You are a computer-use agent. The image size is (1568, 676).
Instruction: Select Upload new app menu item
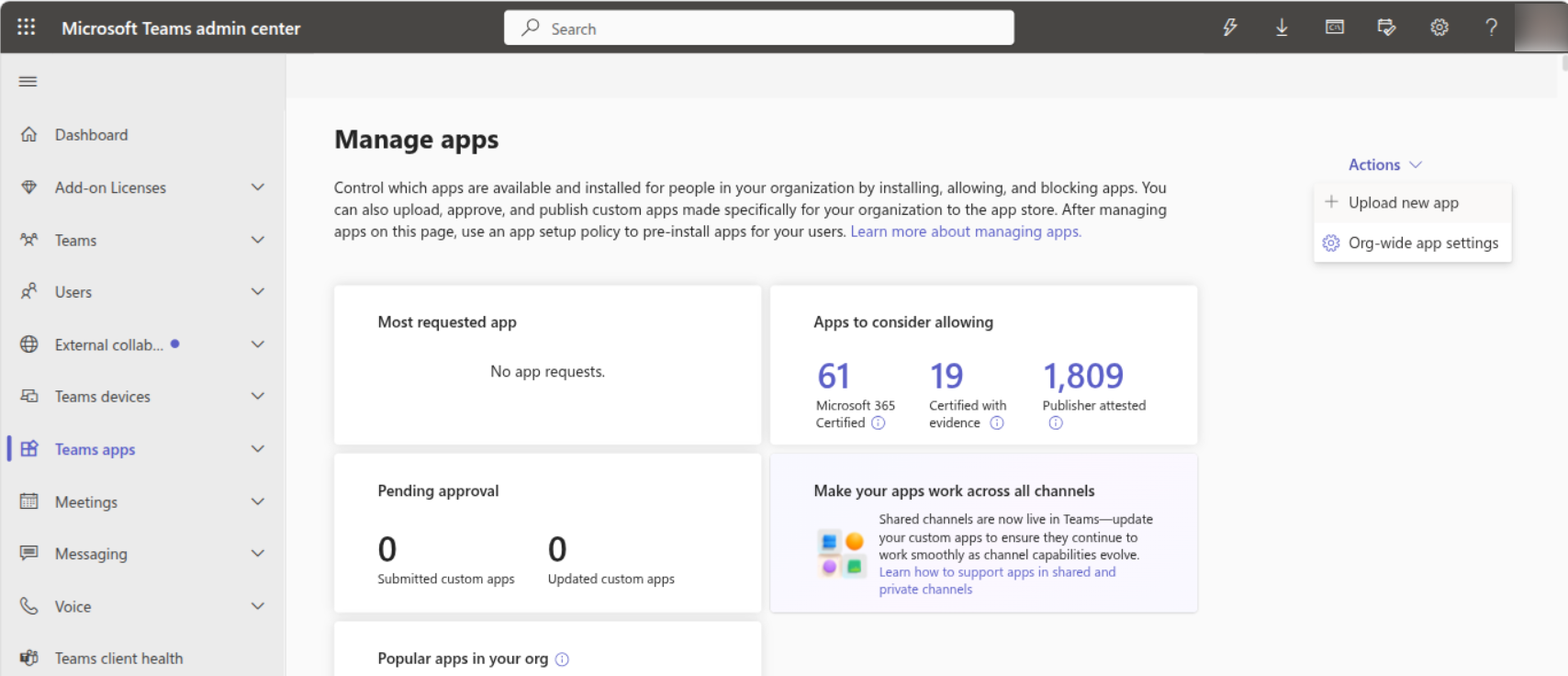click(x=1412, y=203)
